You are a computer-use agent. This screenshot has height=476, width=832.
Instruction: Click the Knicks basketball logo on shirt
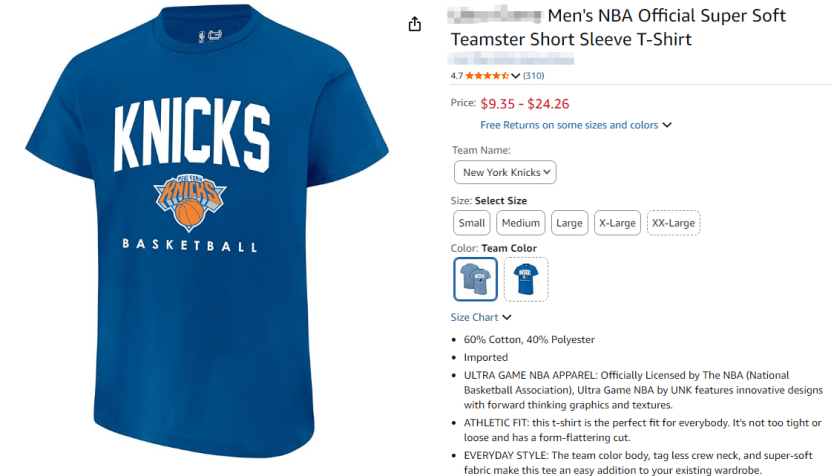pyautogui.click(x=190, y=200)
